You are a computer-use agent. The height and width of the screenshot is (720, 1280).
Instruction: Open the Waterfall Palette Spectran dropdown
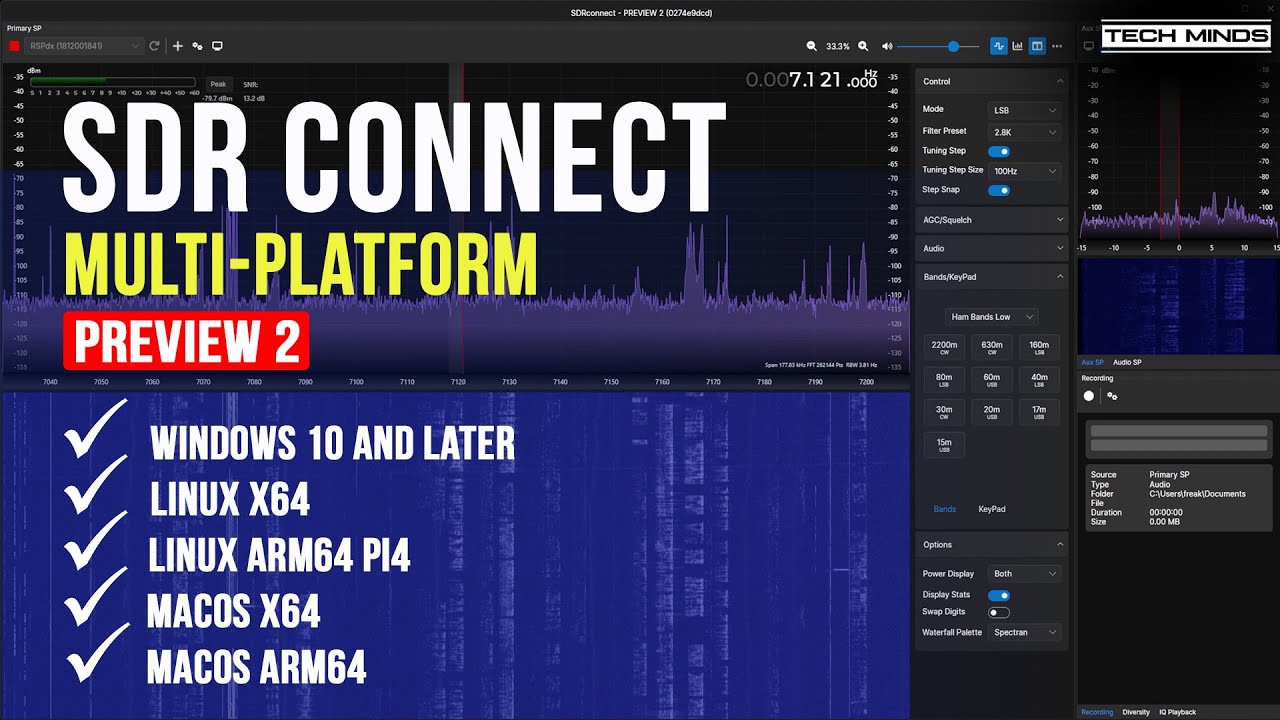(x=1024, y=632)
